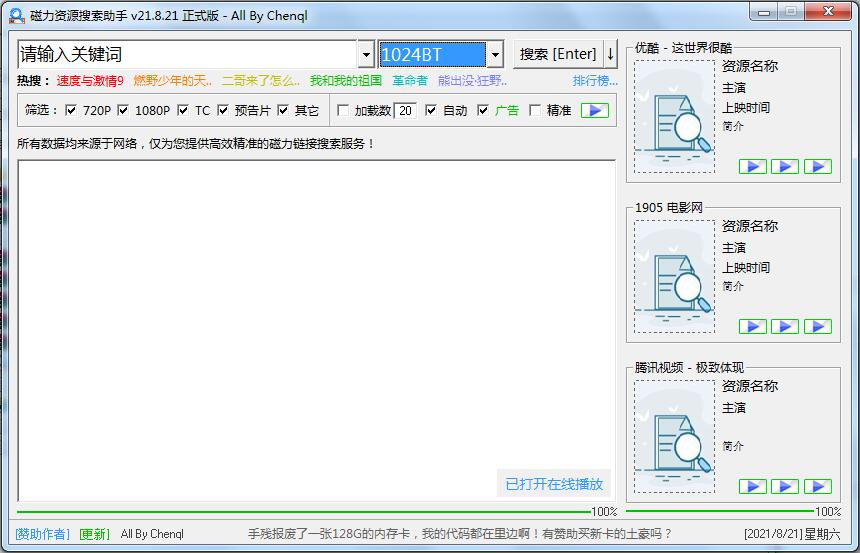Click 简介 text in 1905 电影网 panel
This screenshot has height=553, width=860.
pyautogui.click(x=733, y=286)
